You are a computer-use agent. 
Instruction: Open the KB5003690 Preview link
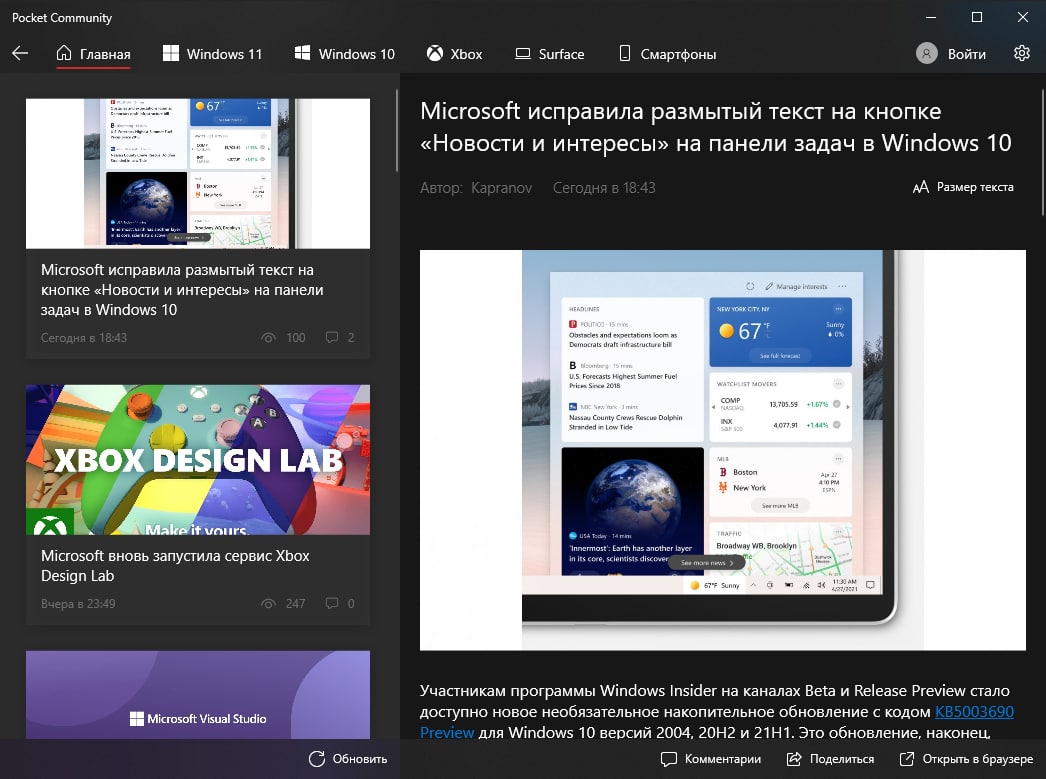pyautogui.click(x=974, y=712)
